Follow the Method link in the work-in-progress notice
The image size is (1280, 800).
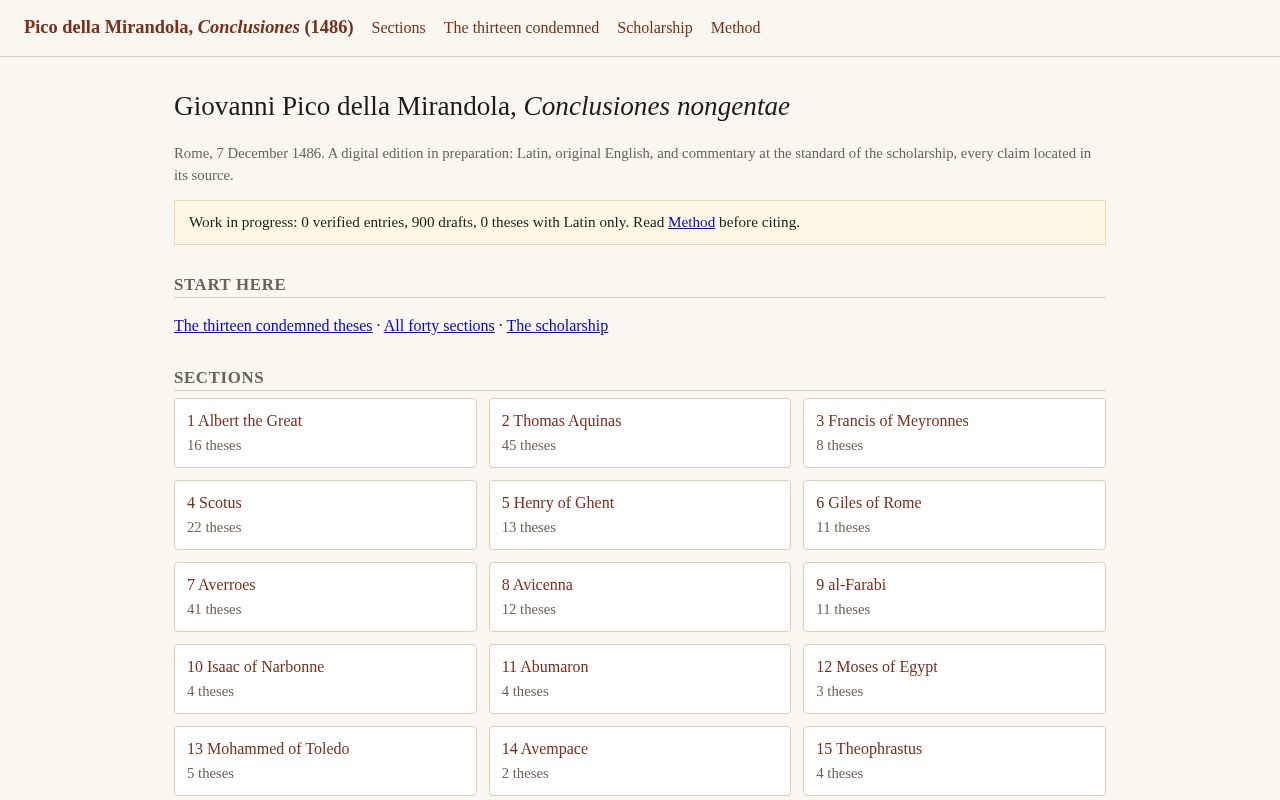click(x=691, y=222)
